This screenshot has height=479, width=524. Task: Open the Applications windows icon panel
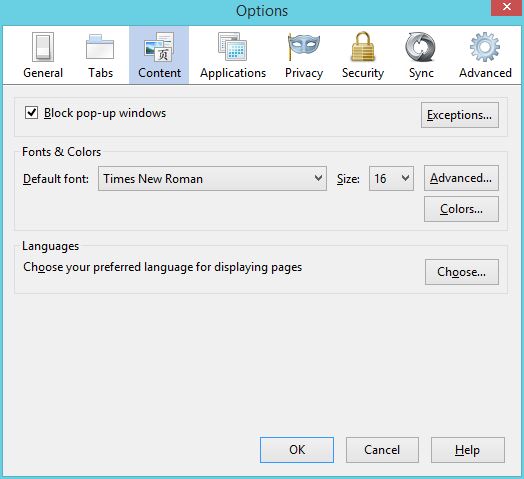pos(233,46)
